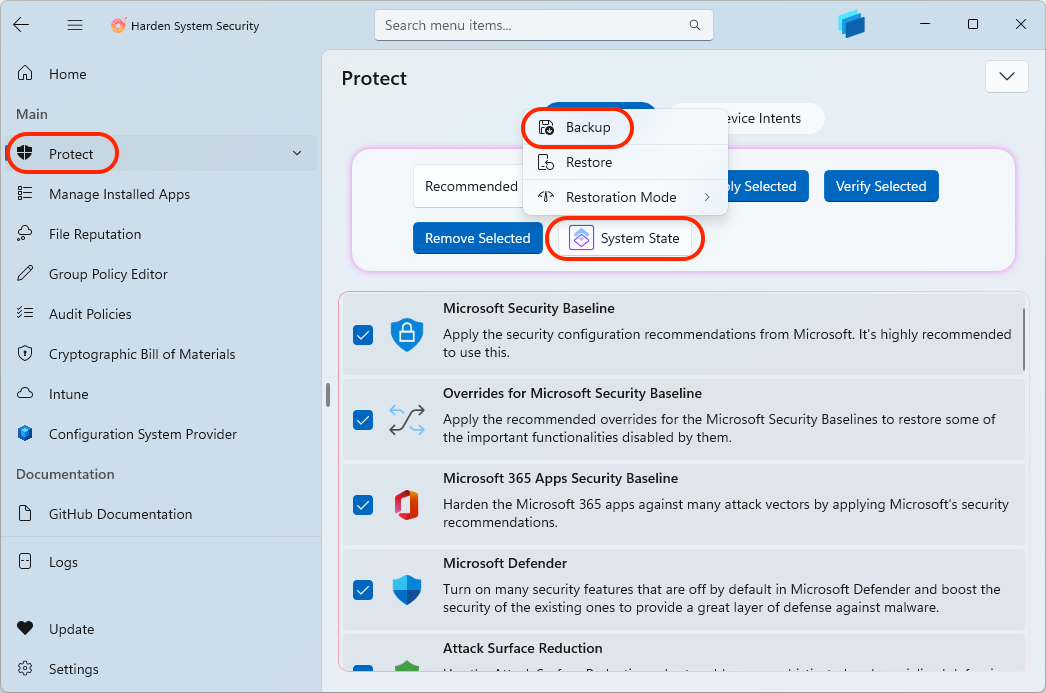Click Intune sidebar label

(69, 394)
